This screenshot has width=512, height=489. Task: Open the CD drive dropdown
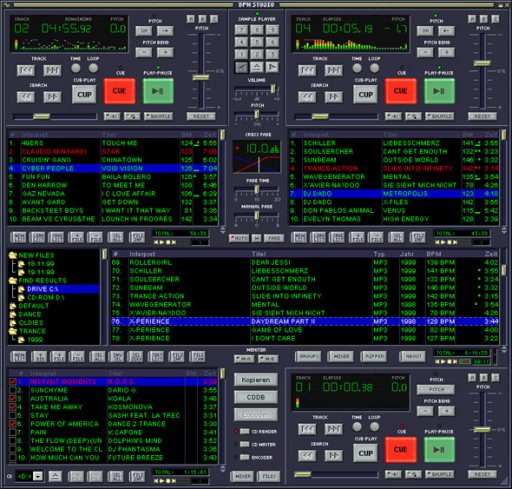coord(38,476)
